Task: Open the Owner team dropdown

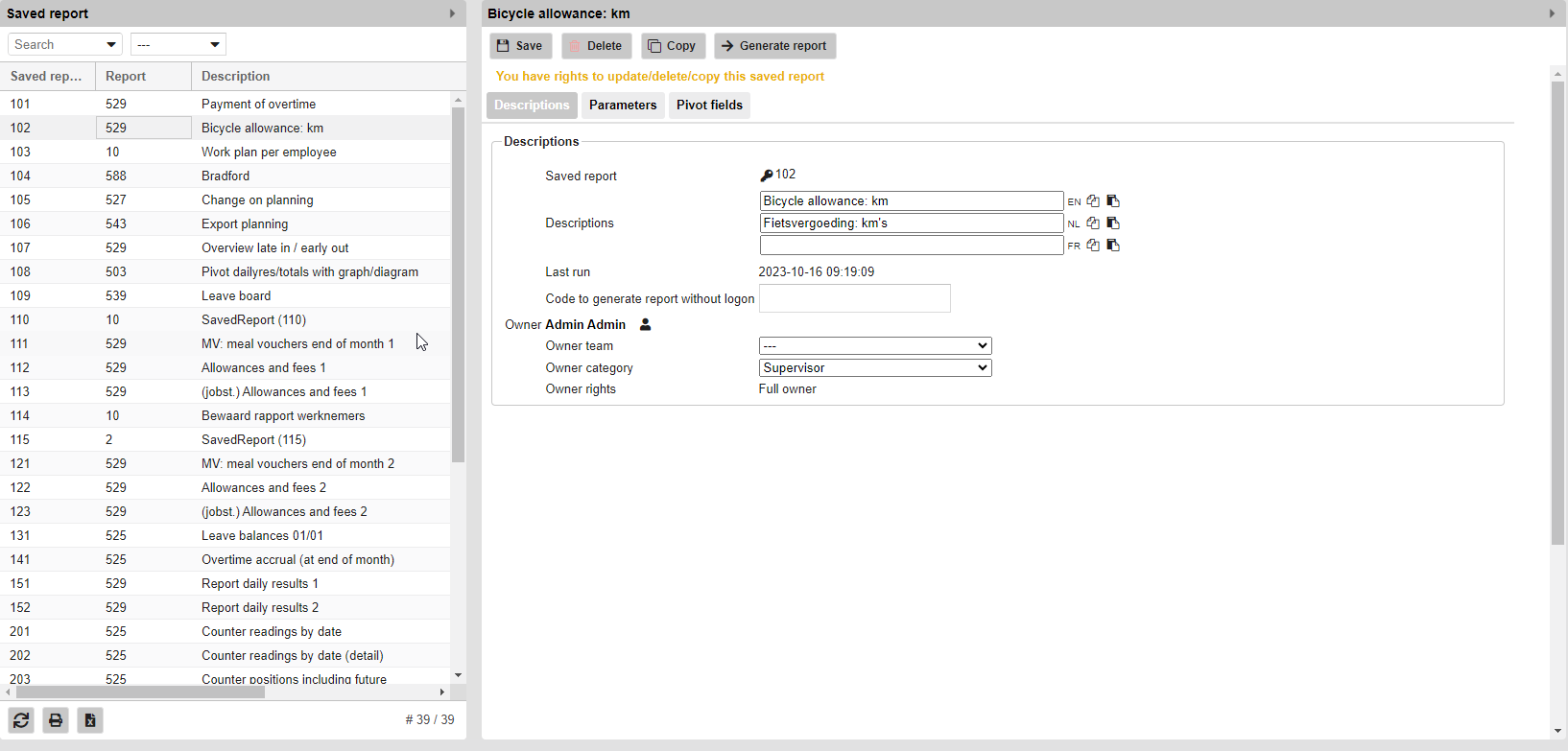Action: point(874,346)
